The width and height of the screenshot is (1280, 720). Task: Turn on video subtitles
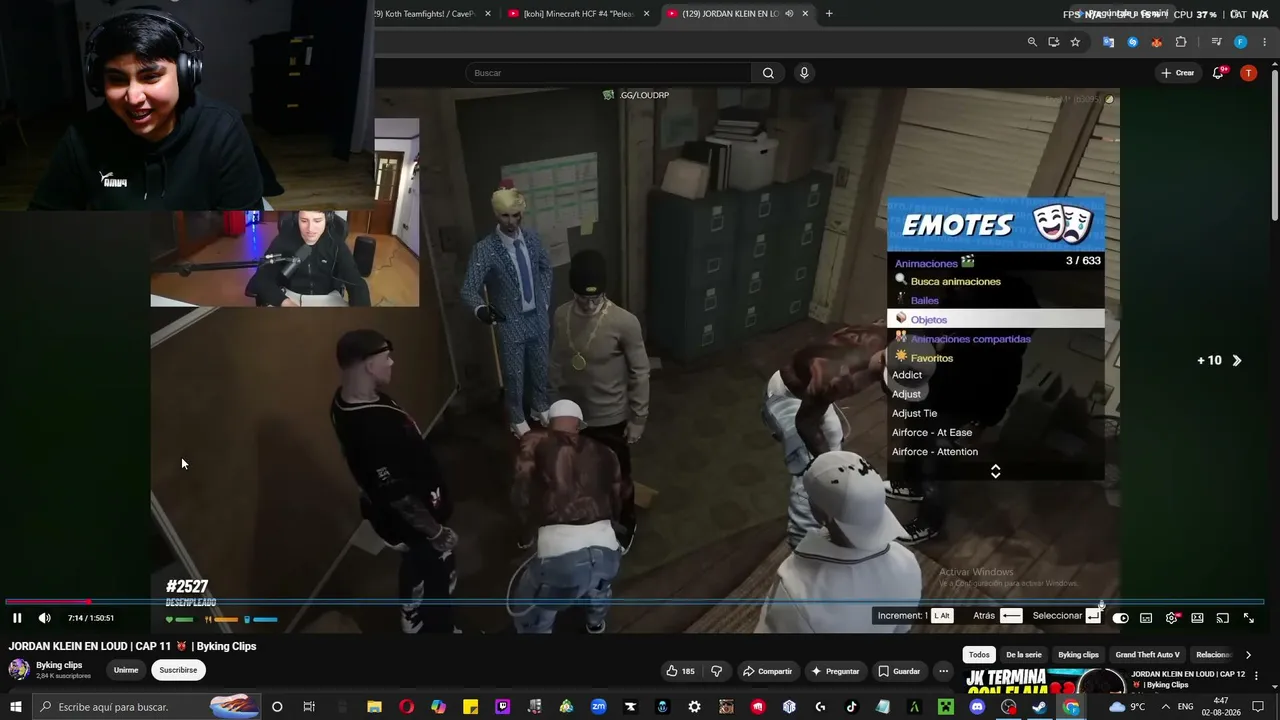[x=1146, y=618]
